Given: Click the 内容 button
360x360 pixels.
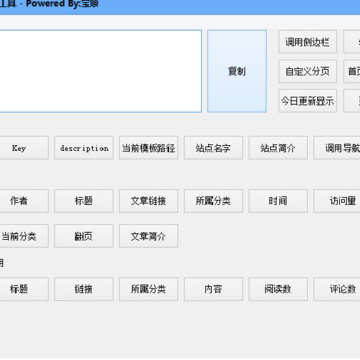Looking at the screenshot, I should coord(213,289).
